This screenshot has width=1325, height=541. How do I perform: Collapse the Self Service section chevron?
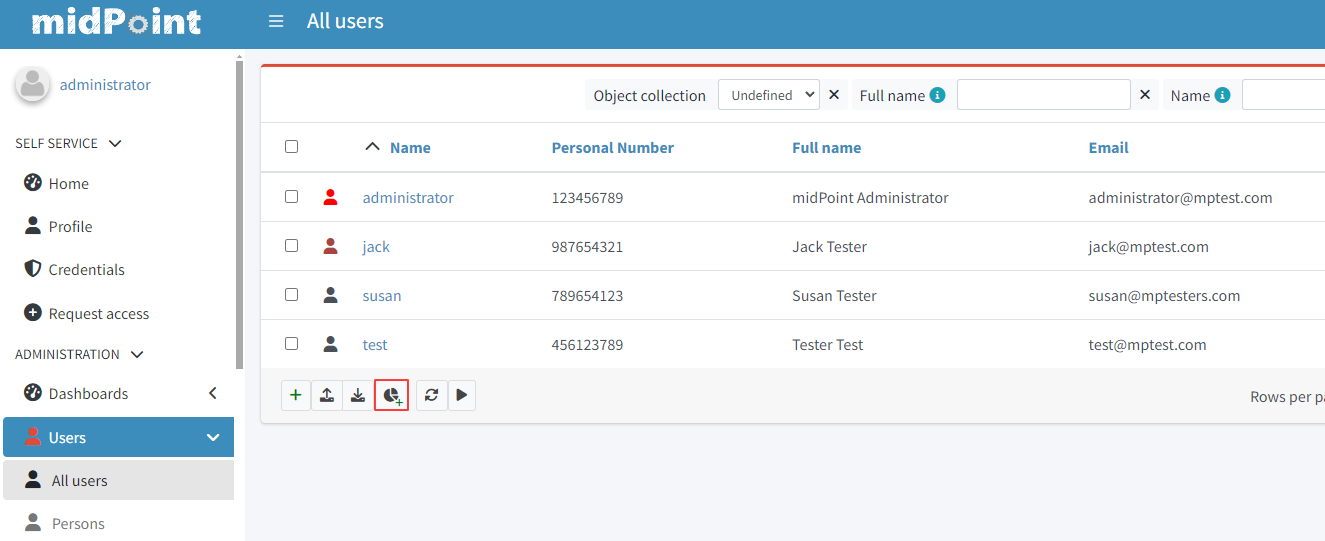(115, 144)
